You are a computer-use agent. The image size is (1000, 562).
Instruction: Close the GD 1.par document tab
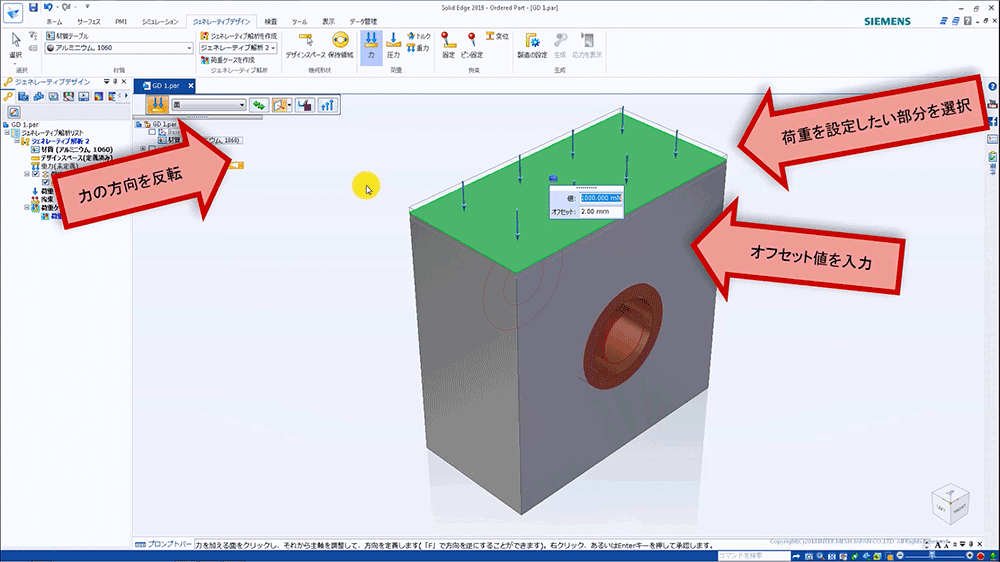190,85
